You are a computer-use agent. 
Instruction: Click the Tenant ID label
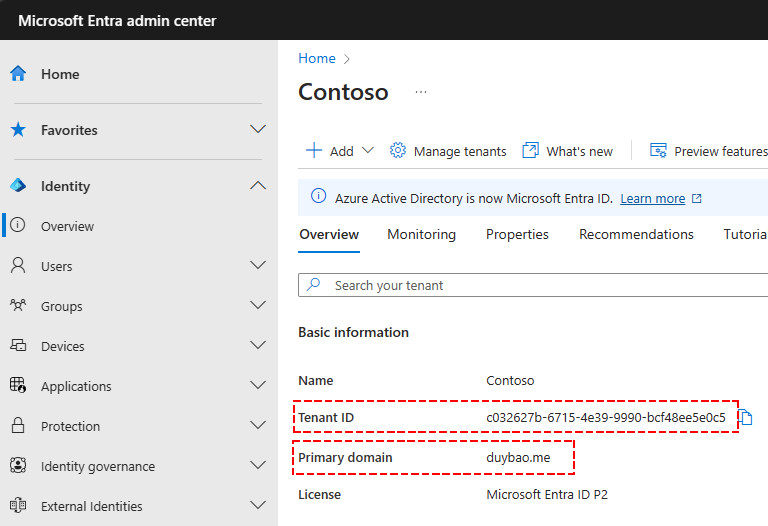pyautogui.click(x=326, y=417)
